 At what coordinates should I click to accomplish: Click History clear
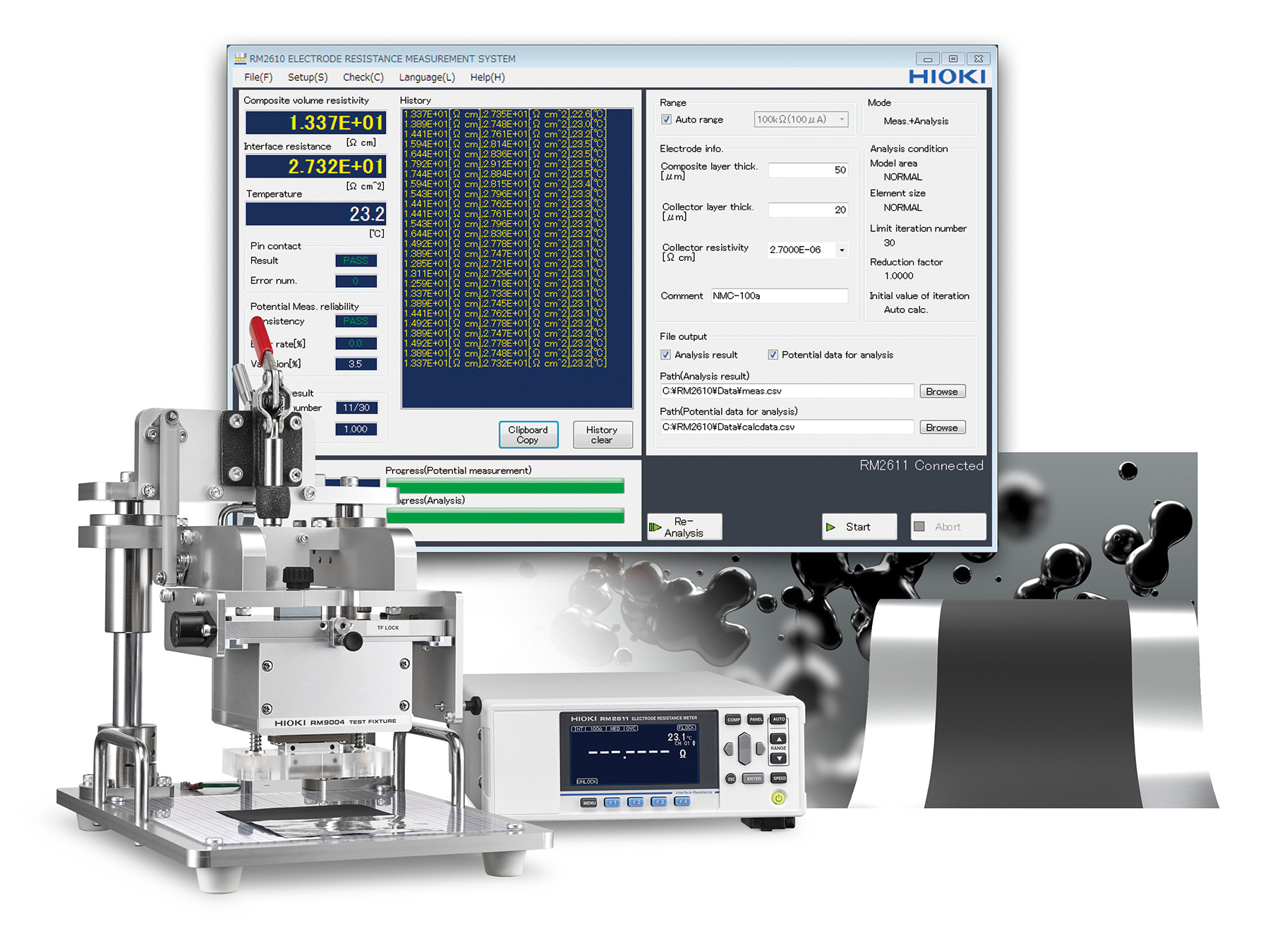pyautogui.click(x=602, y=434)
